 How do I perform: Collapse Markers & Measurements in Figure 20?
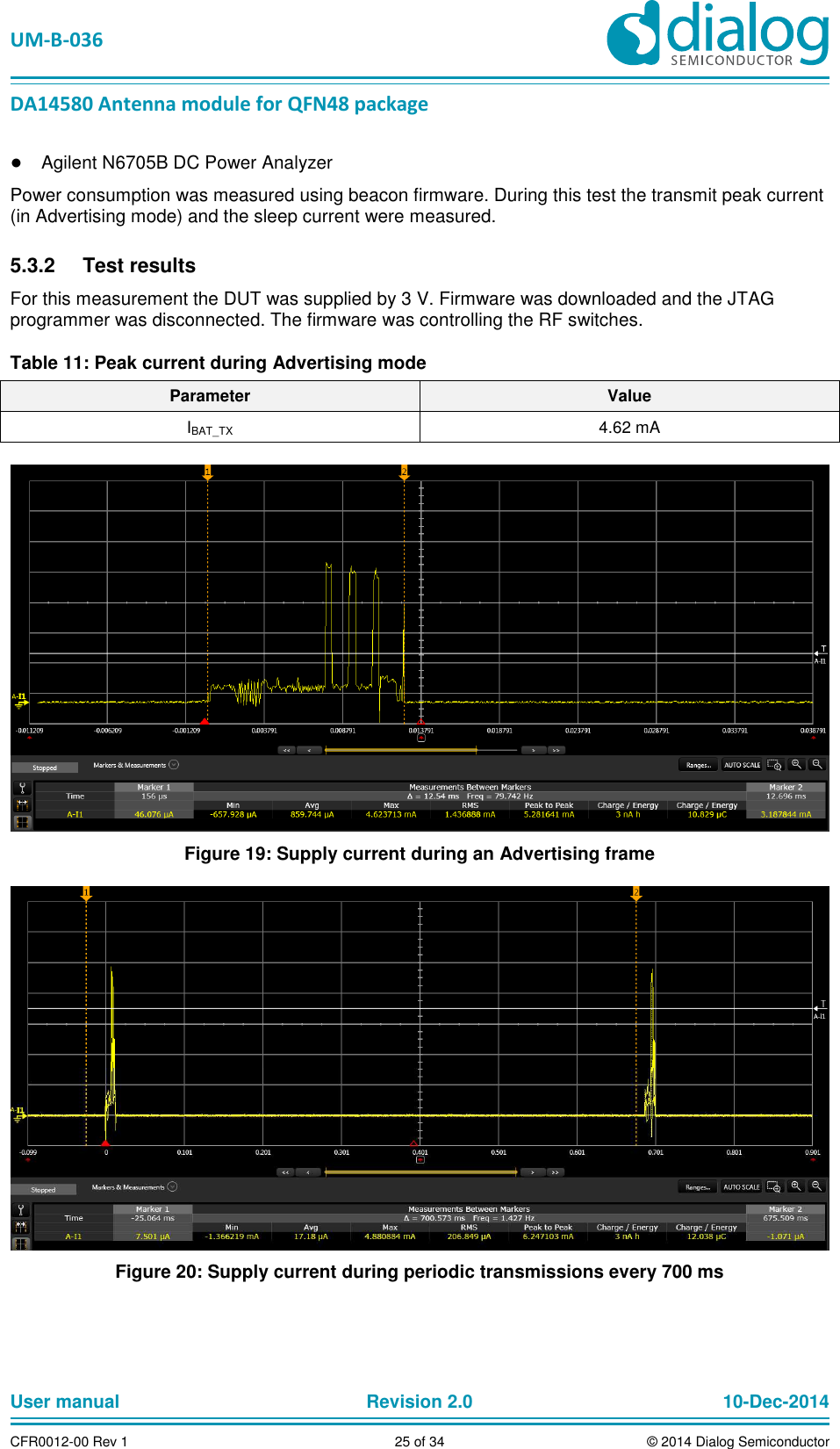click(x=172, y=1186)
